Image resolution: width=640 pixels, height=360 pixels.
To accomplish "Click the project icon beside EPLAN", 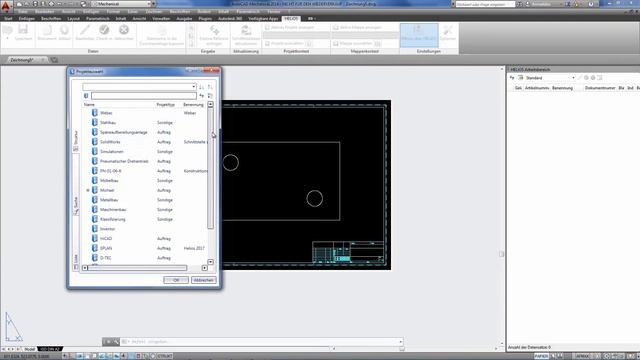I will [95, 248].
